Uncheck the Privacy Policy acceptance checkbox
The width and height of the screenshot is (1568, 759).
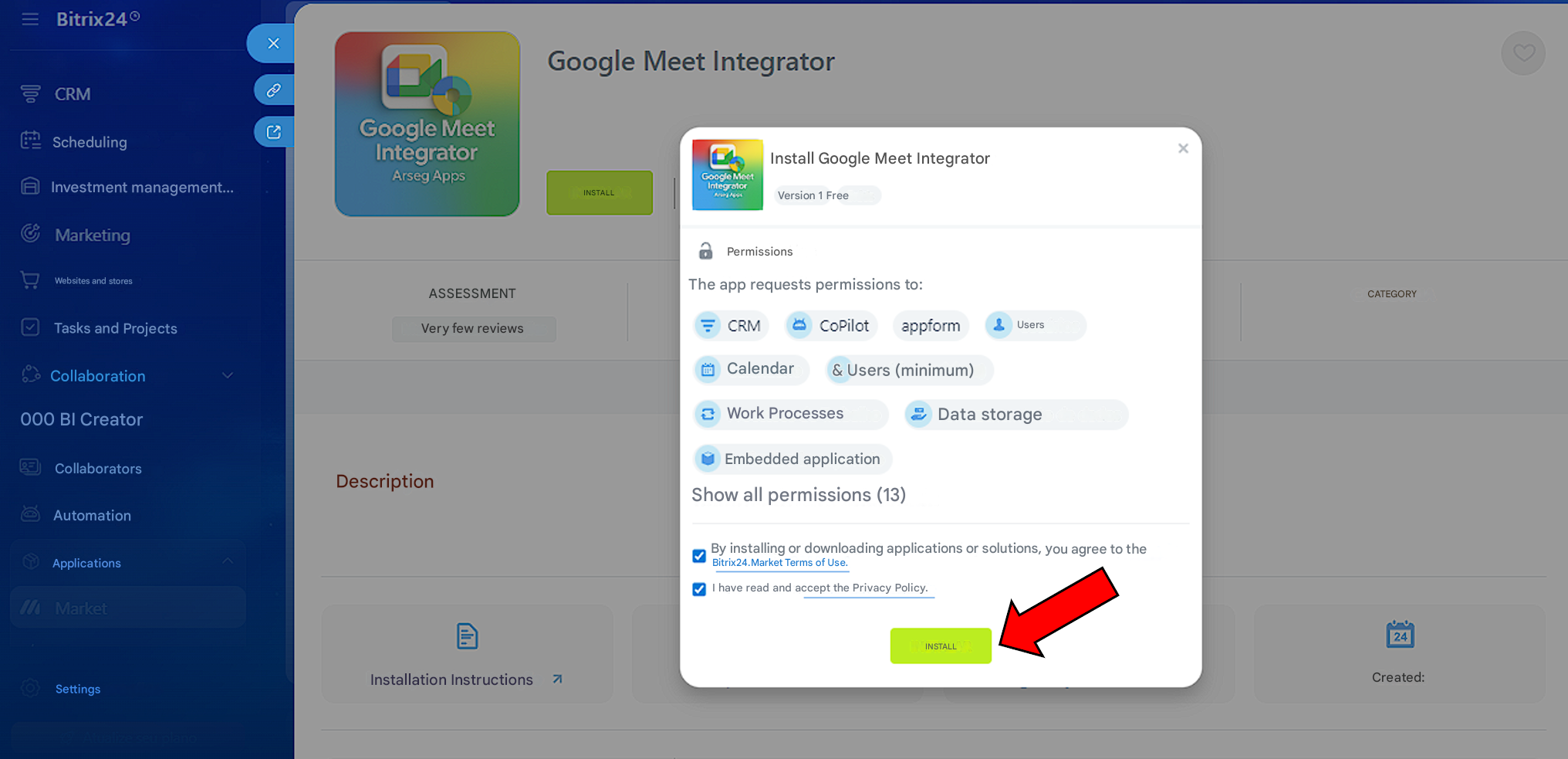click(699, 589)
